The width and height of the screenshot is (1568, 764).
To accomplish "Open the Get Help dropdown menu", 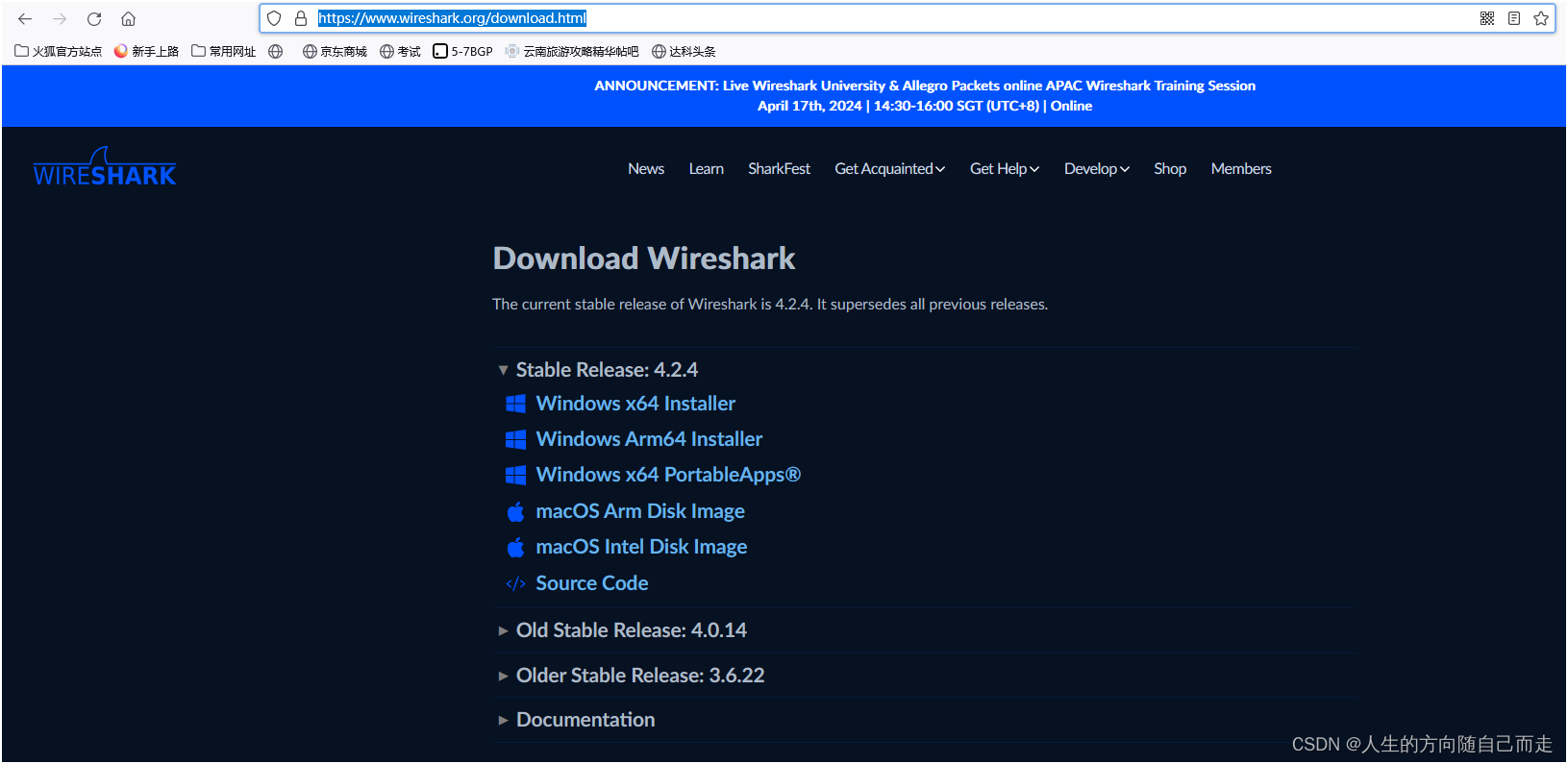I will [x=1005, y=168].
